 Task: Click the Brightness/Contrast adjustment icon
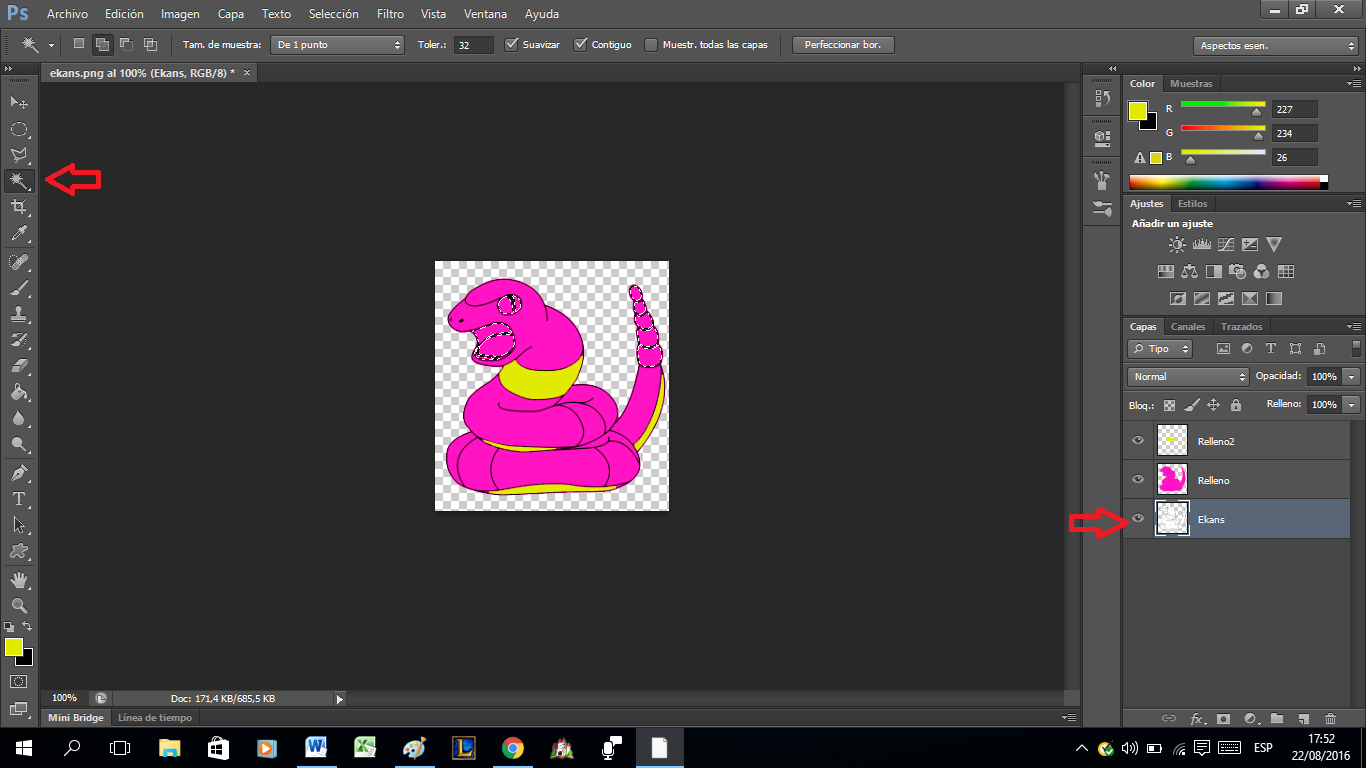(1177, 244)
